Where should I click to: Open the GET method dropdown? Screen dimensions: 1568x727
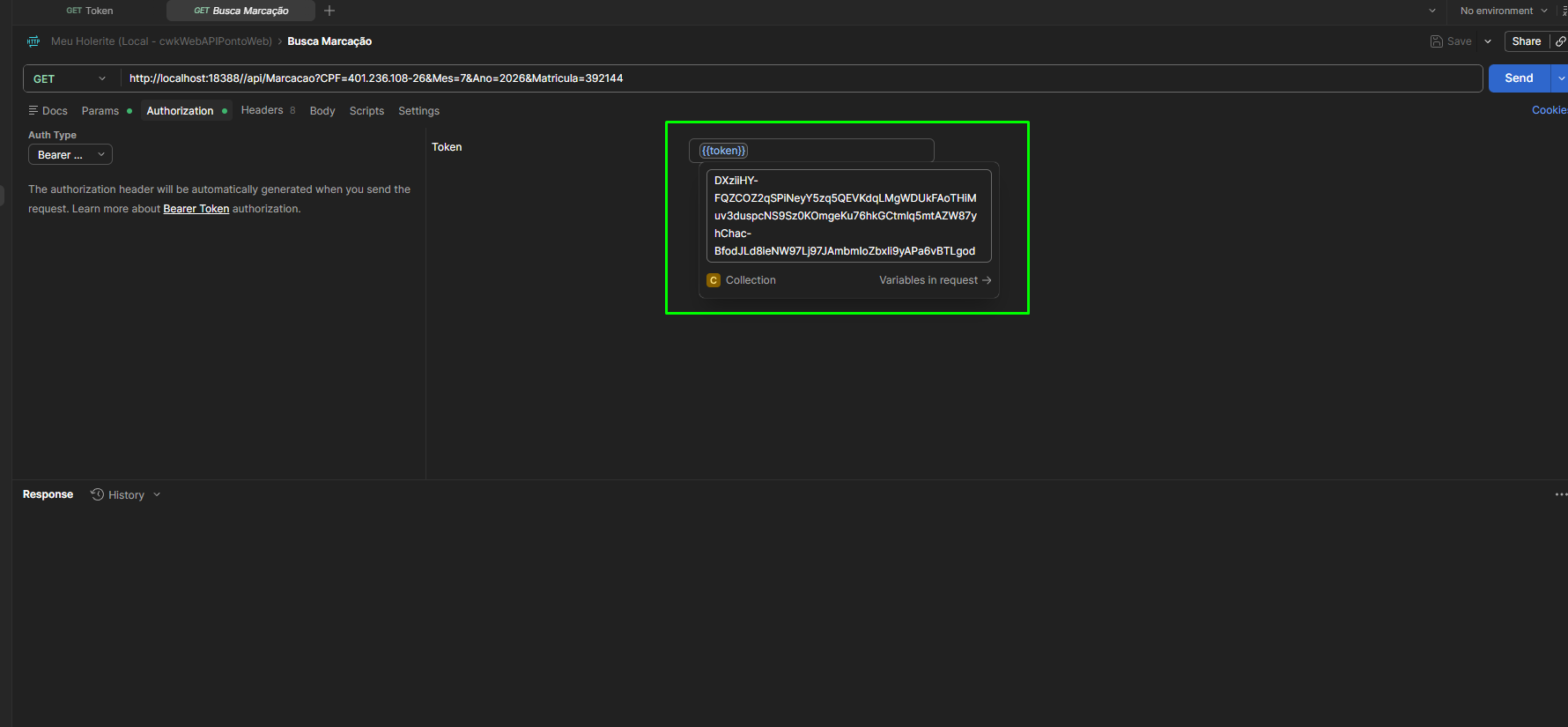(69, 78)
